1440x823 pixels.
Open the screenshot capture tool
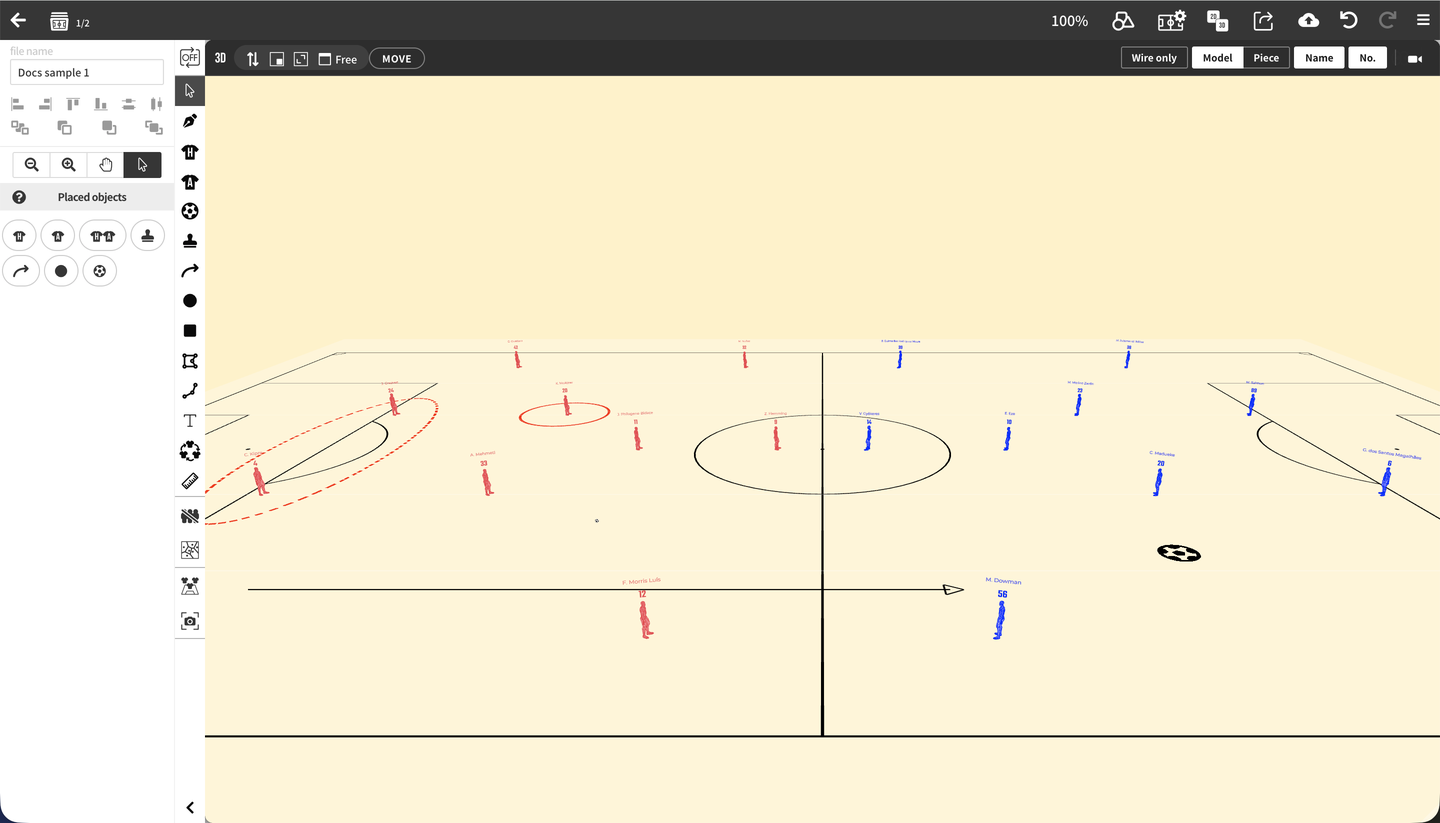(190, 621)
